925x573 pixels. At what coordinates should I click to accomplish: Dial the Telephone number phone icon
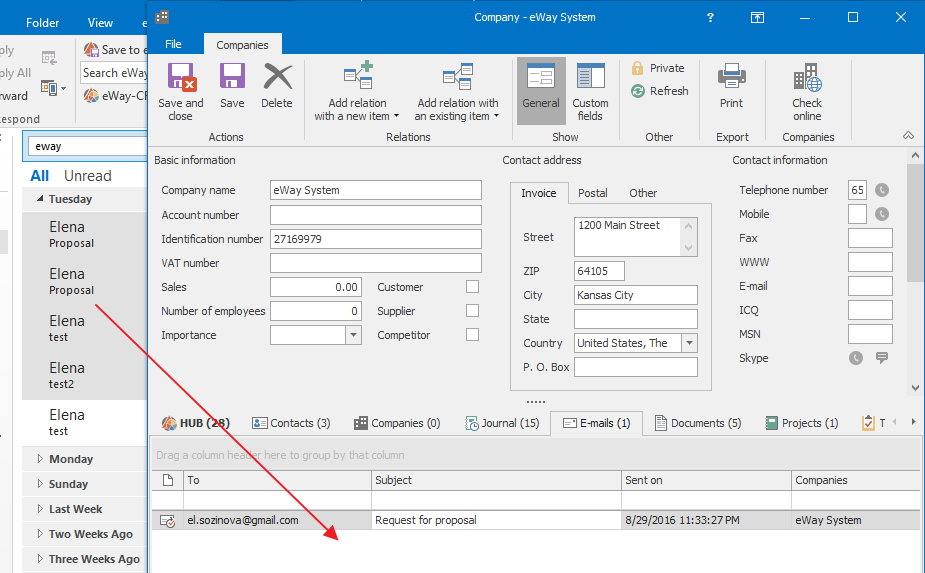click(881, 190)
